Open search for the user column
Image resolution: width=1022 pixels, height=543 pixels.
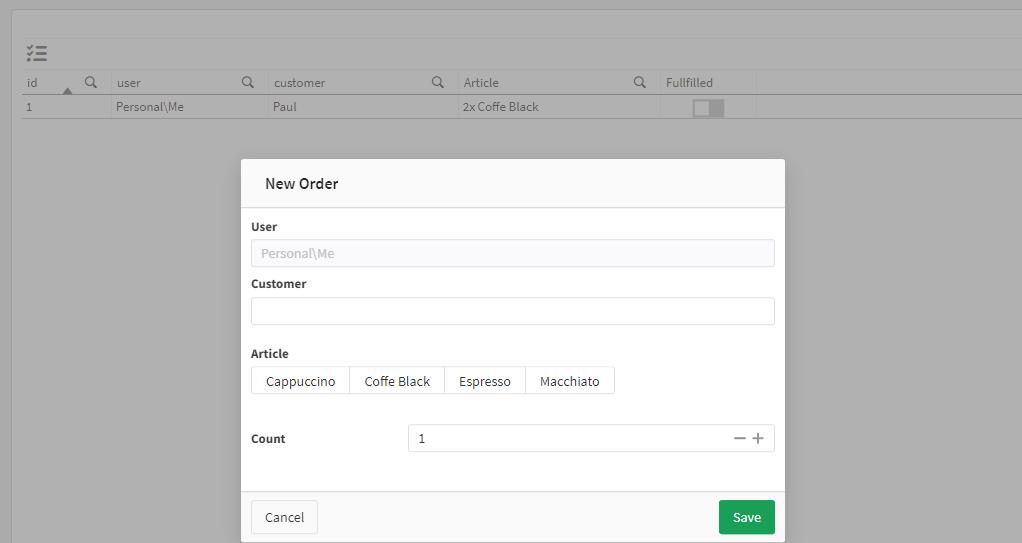248,82
